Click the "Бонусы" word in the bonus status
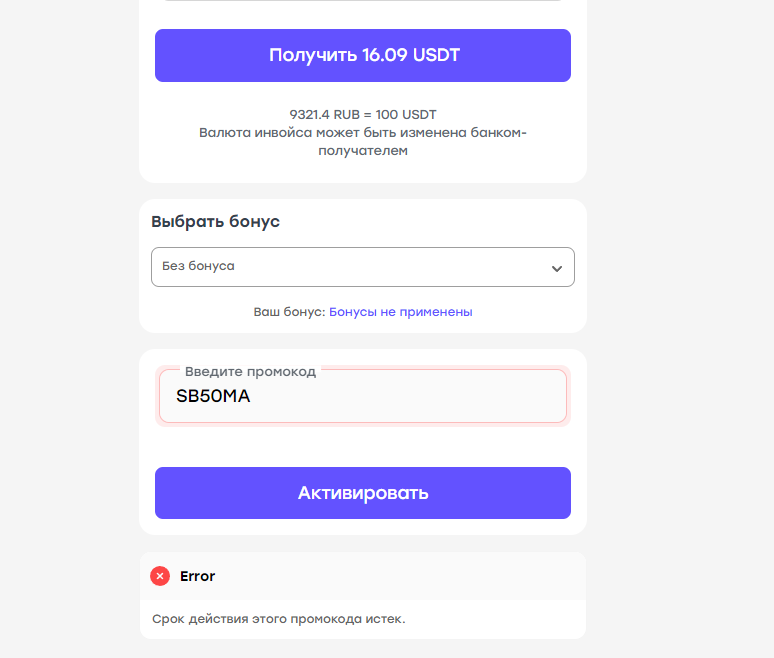The width and height of the screenshot is (774, 658). tap(353, 312)
